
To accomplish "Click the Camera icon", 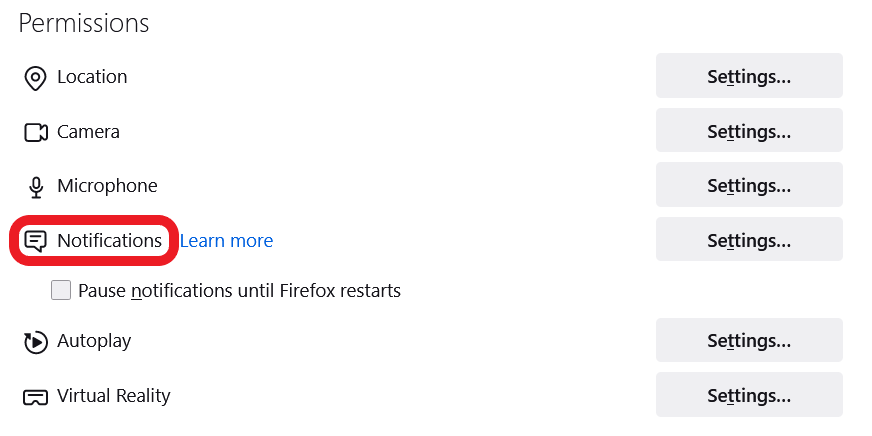I will [36, 132].
